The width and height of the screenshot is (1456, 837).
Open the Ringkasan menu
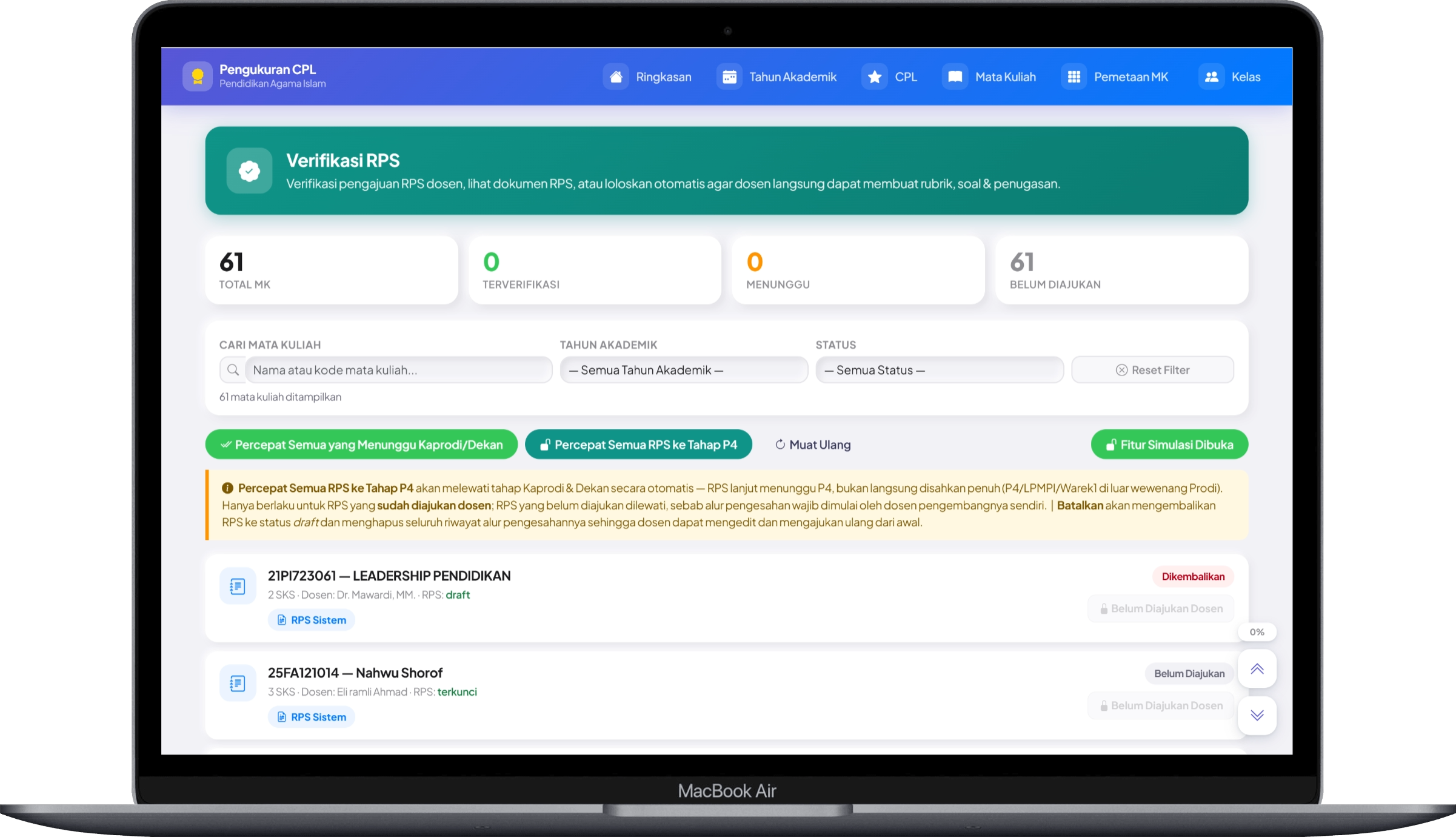coord(647,77)
